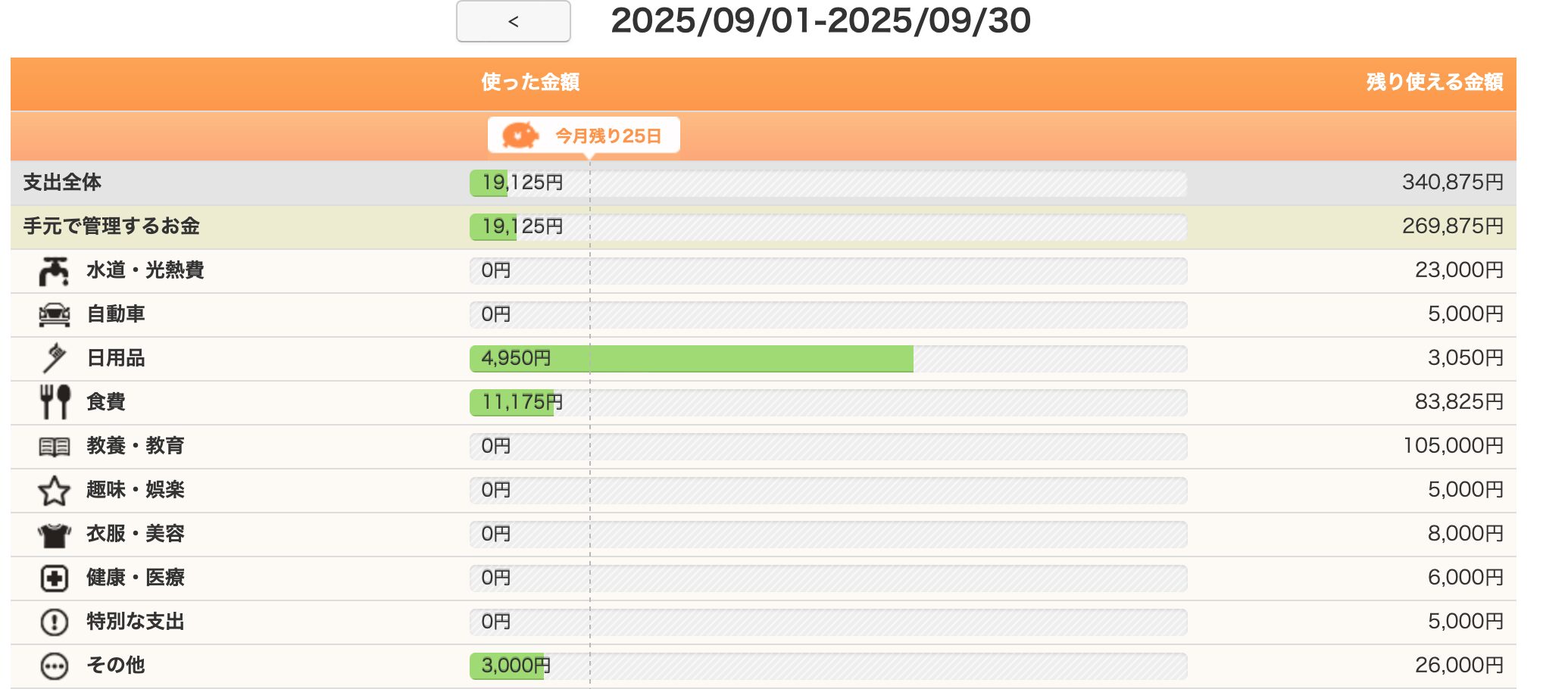The width and height of the screenshot is (1568, 689).
Task: Click the faucet icon for 水道・光熱費
Action: 54,271
